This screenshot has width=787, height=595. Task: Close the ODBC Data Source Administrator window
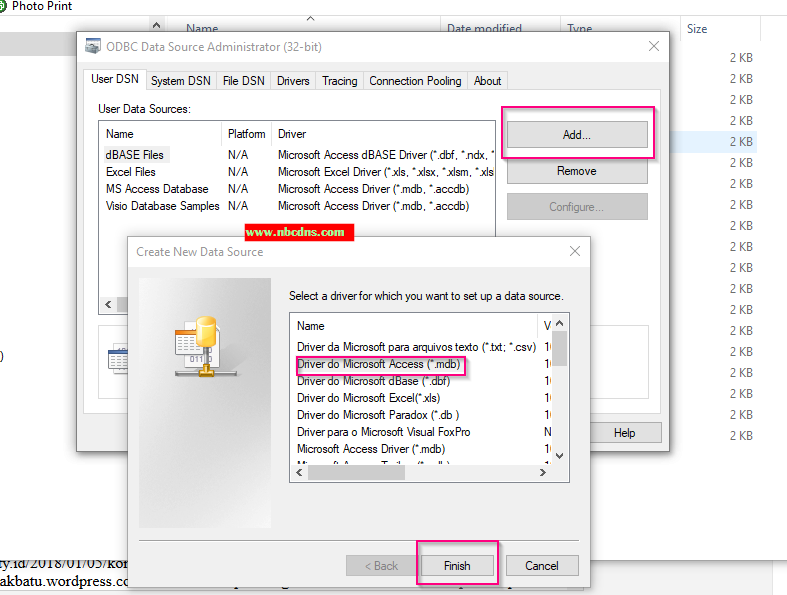[654, 46]
